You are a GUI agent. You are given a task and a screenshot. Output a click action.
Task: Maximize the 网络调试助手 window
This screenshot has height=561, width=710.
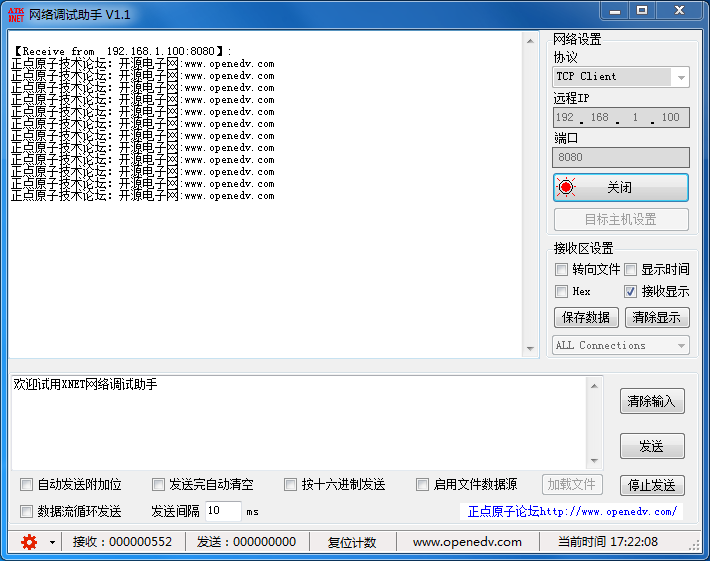pyautogui.click(x=642, y=11)
